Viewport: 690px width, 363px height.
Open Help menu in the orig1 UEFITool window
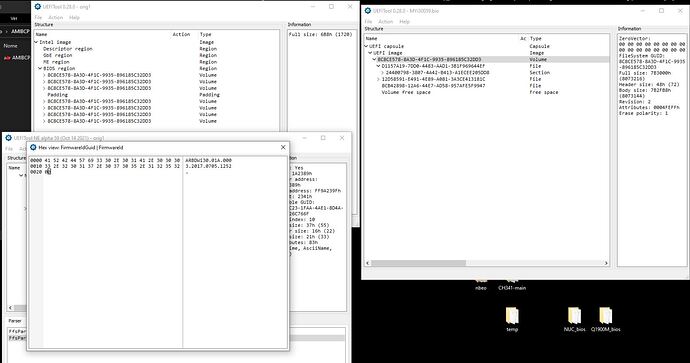pos(74,17)
